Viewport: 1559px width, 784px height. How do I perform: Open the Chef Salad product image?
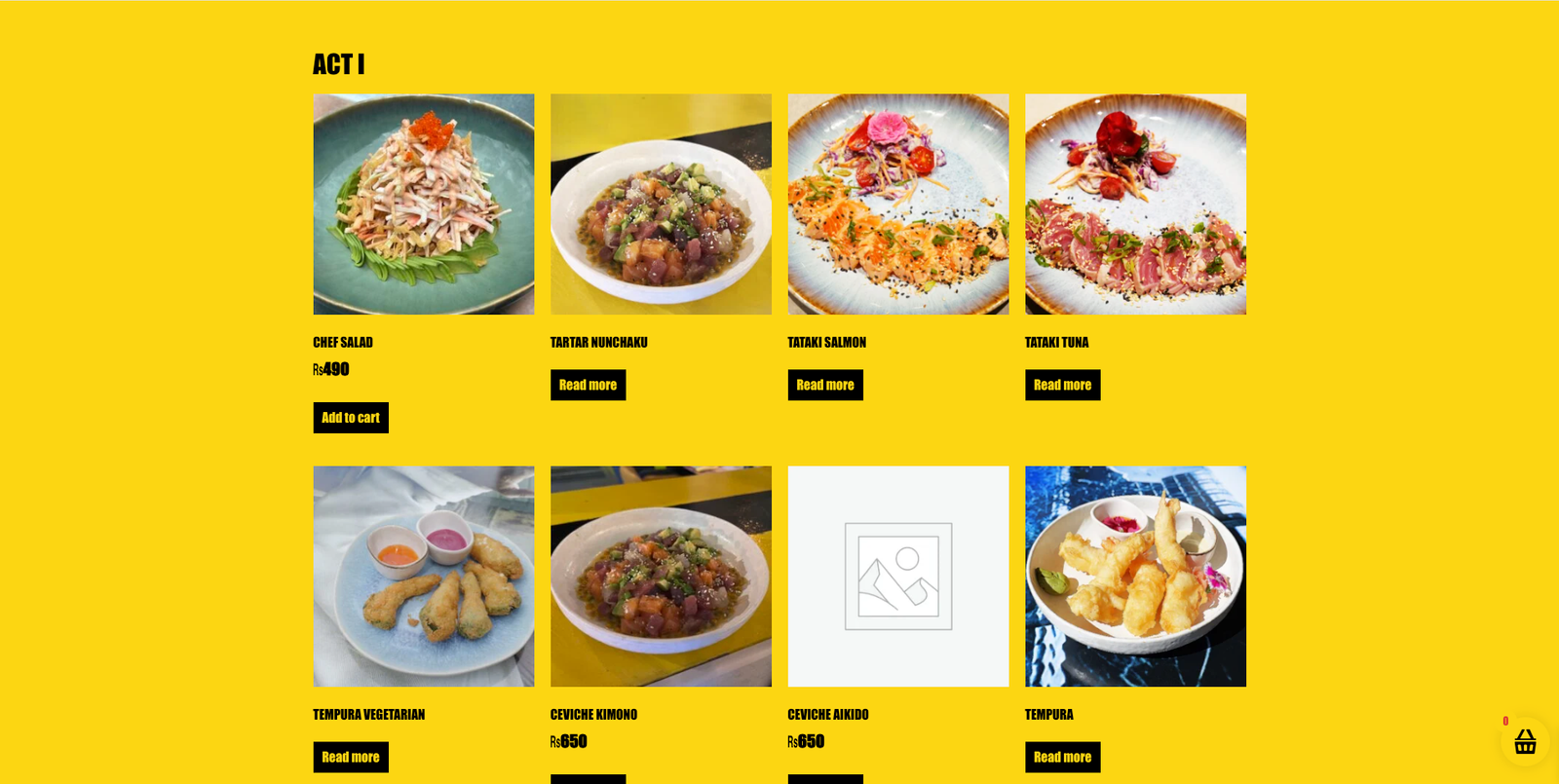click(x=424, y=205)
